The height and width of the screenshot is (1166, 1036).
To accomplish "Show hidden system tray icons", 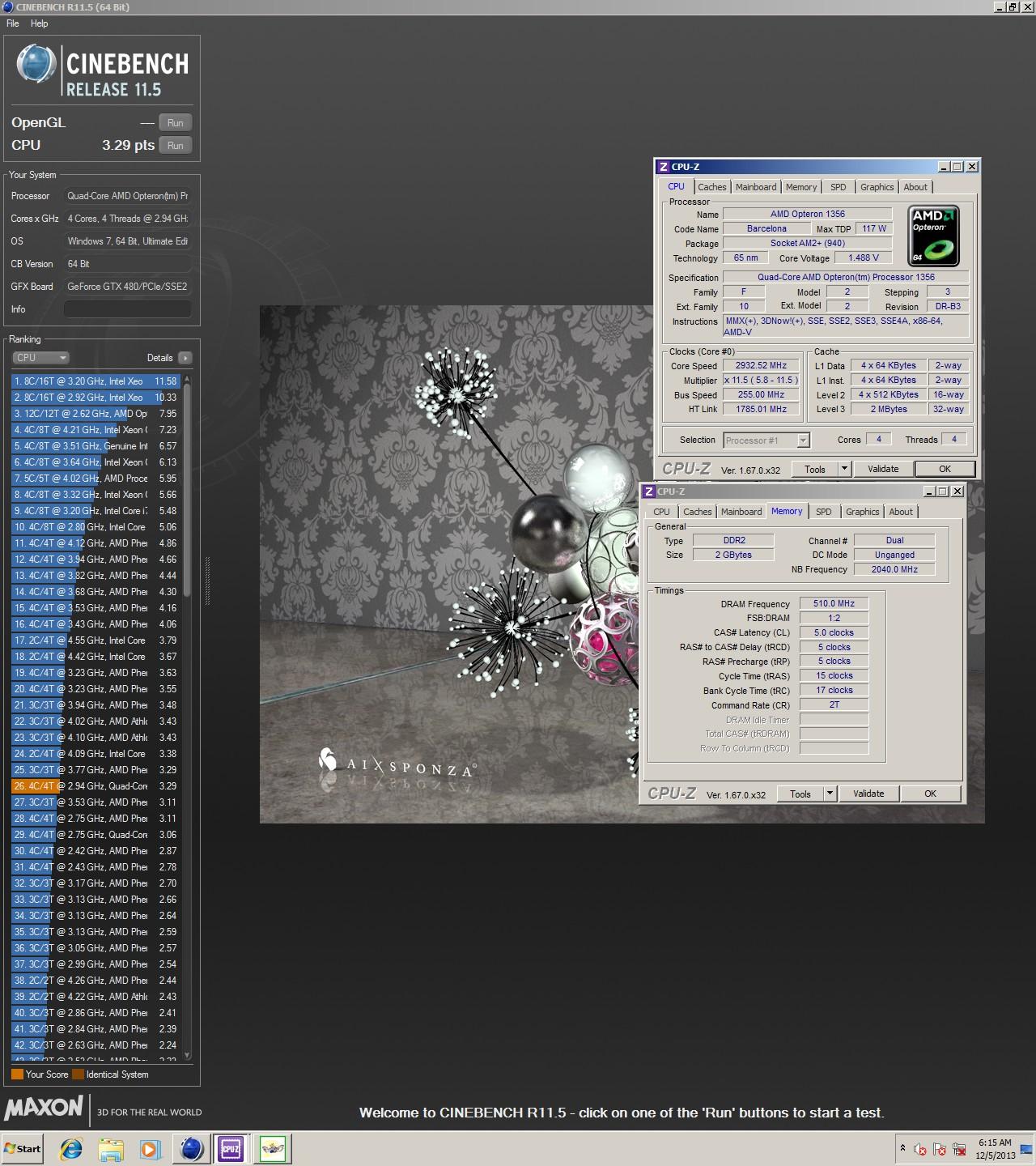I will pyautogui.click(x=902, y=1149).
